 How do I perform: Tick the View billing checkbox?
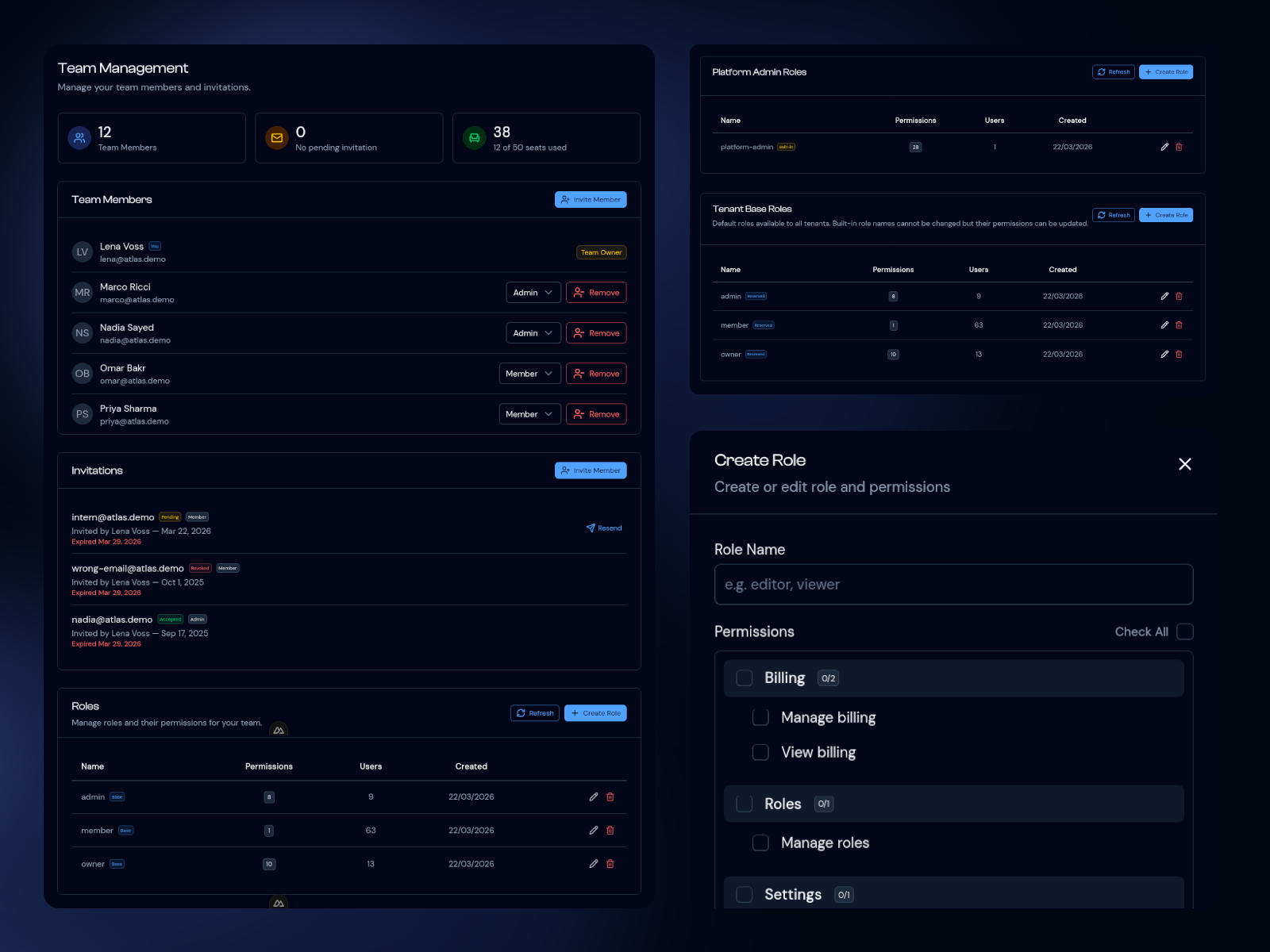click(760, 752)
